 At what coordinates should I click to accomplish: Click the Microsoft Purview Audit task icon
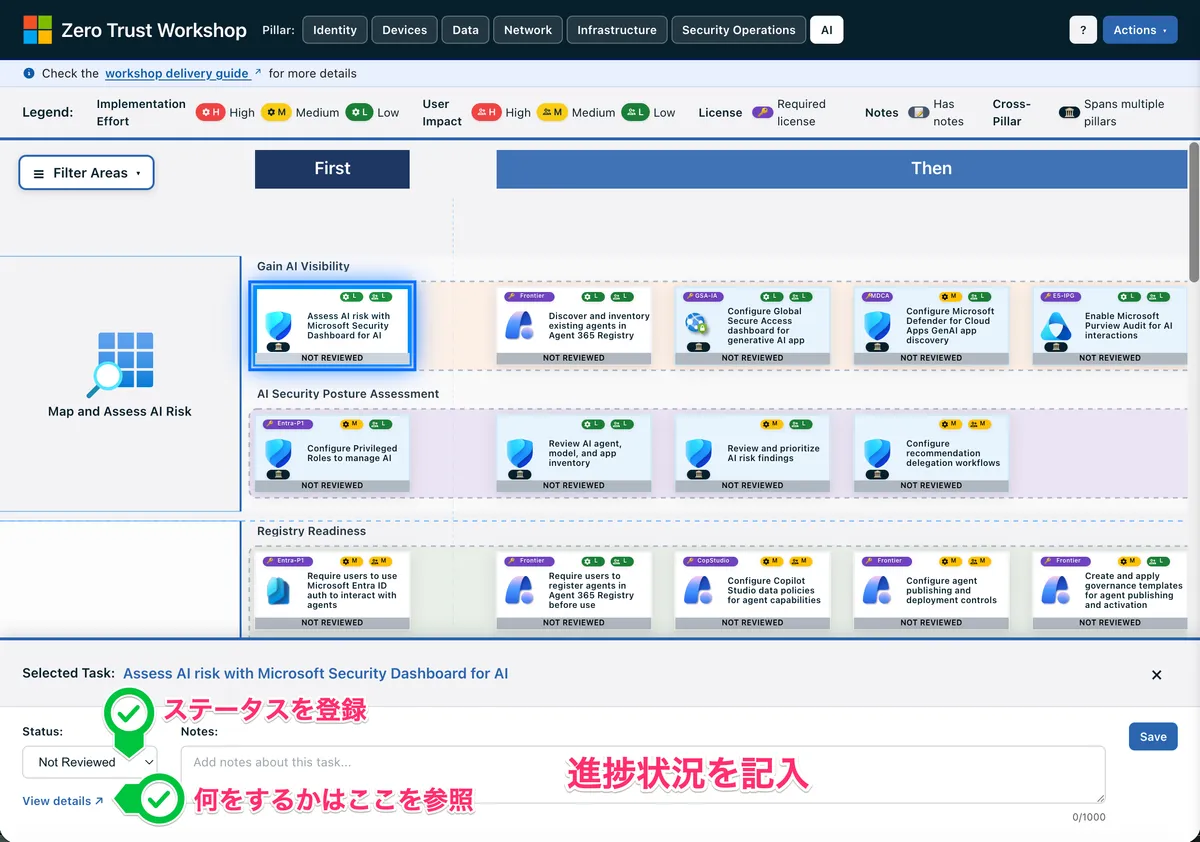[1055, 325]
